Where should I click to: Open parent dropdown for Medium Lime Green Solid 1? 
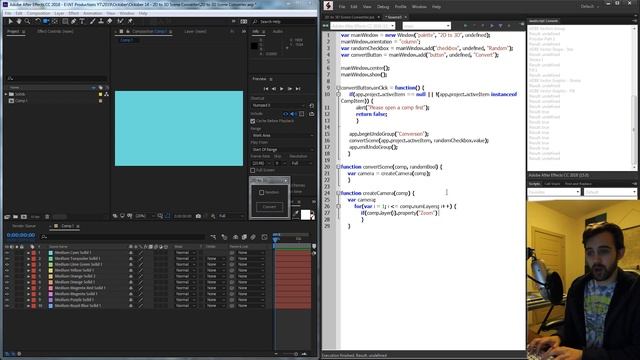tap(251, 264)
